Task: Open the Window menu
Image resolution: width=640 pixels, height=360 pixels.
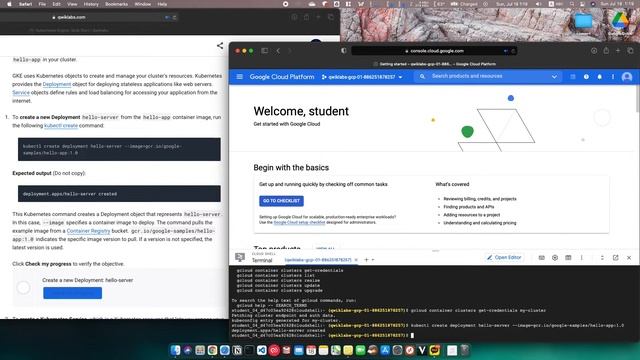Action: pos(142,4)
